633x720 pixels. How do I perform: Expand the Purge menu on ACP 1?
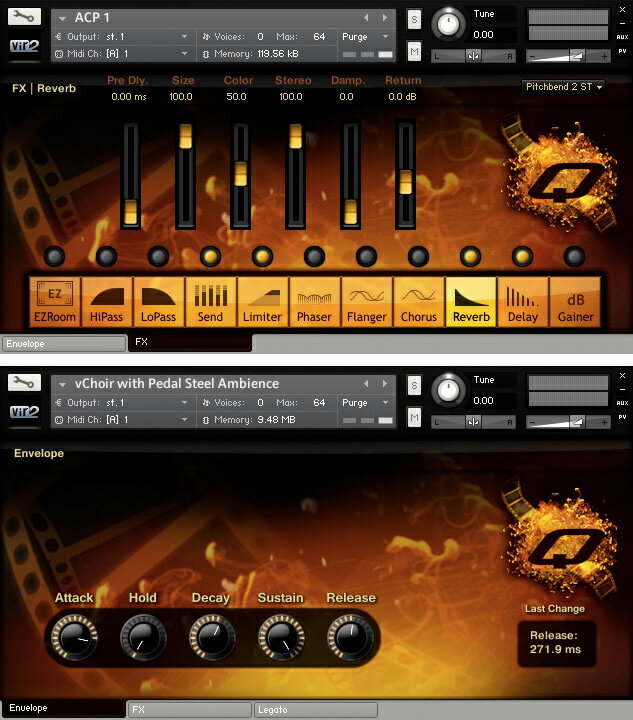pyautogui.click(x=367, y=37)
